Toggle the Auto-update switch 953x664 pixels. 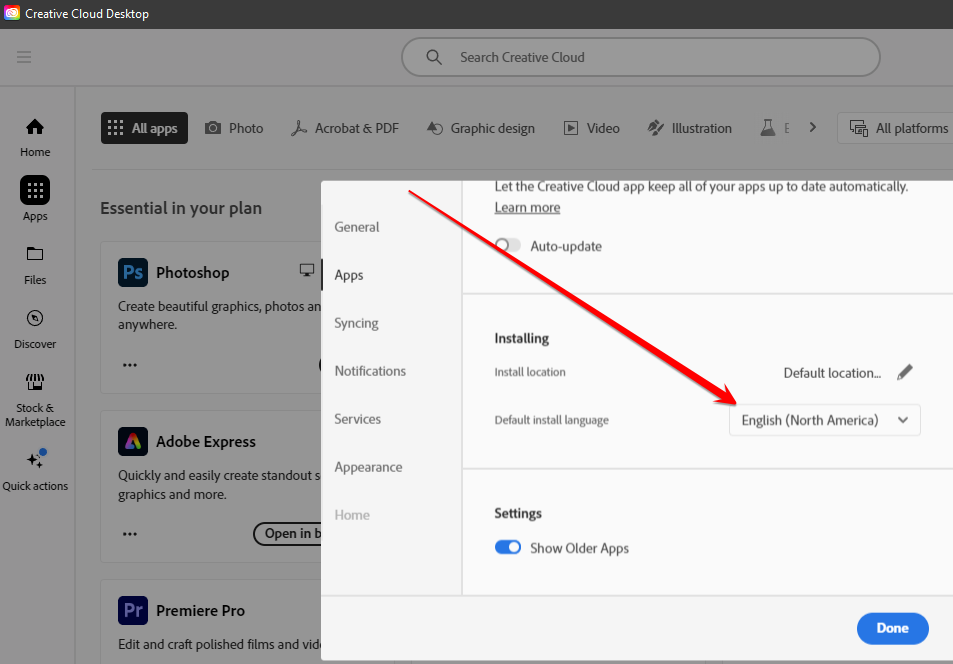(x=507, y=246)
